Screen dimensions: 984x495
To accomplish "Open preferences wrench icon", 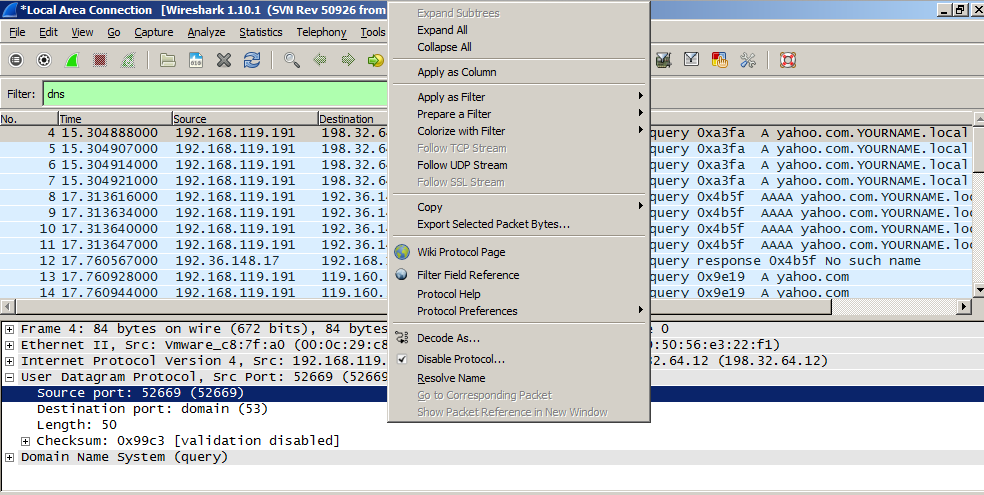I will point(747,60).
